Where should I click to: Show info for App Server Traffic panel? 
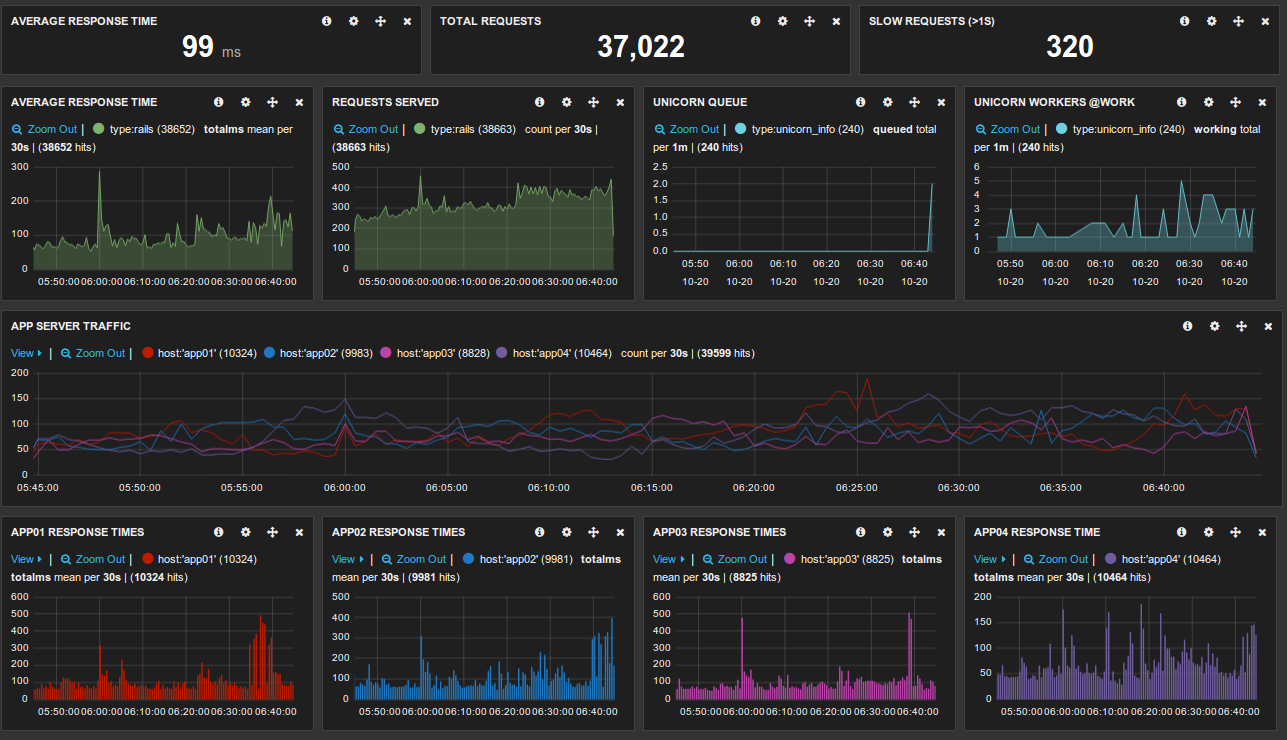pyautogui.click(x=1188, y=326)
